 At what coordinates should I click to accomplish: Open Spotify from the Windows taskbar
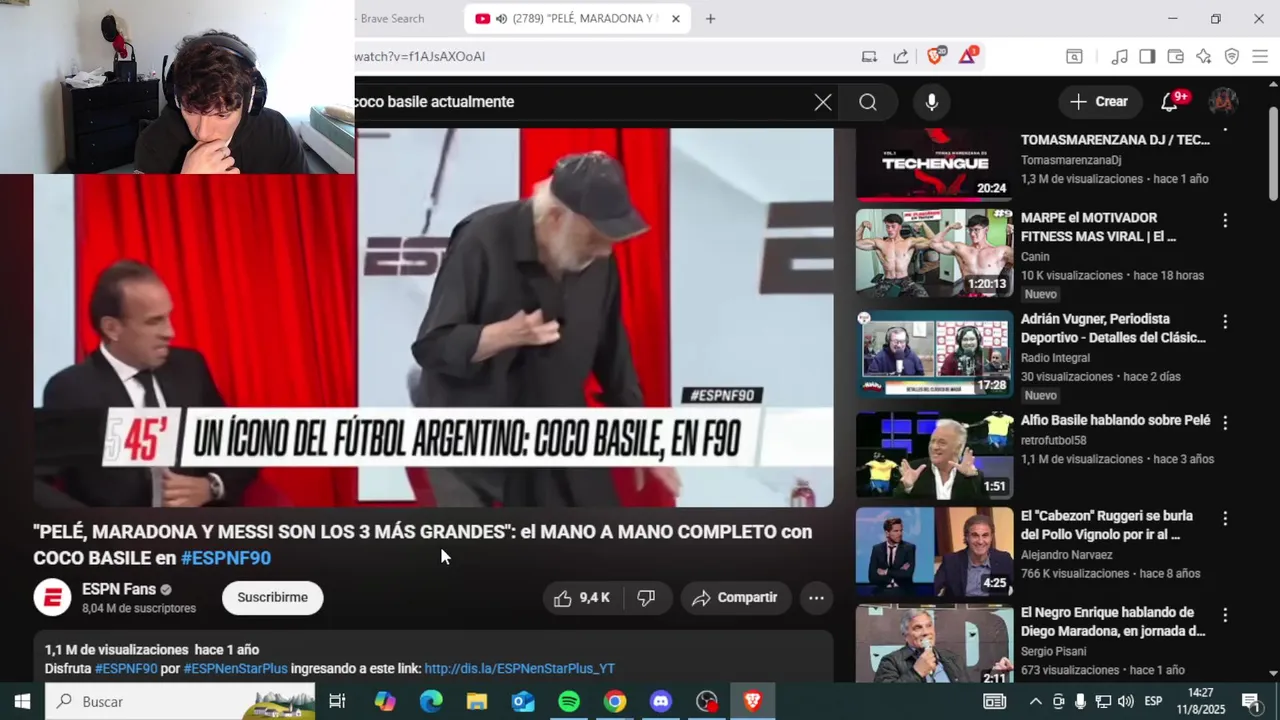tap(569, 702)
